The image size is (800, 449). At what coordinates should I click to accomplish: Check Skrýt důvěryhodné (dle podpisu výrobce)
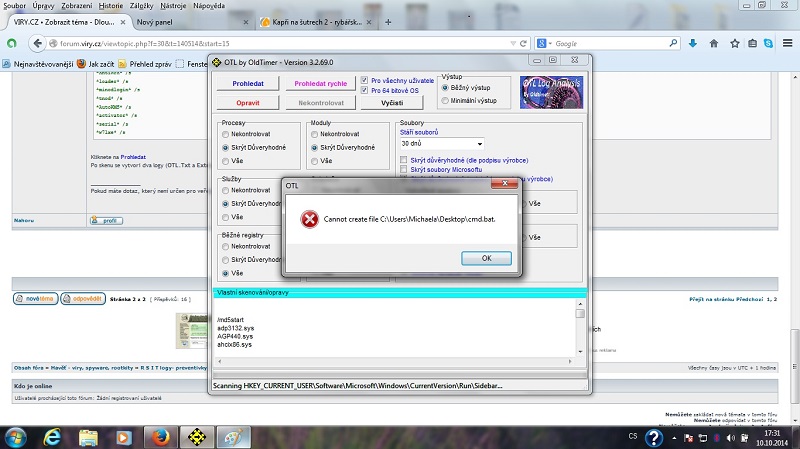(404, 160)
